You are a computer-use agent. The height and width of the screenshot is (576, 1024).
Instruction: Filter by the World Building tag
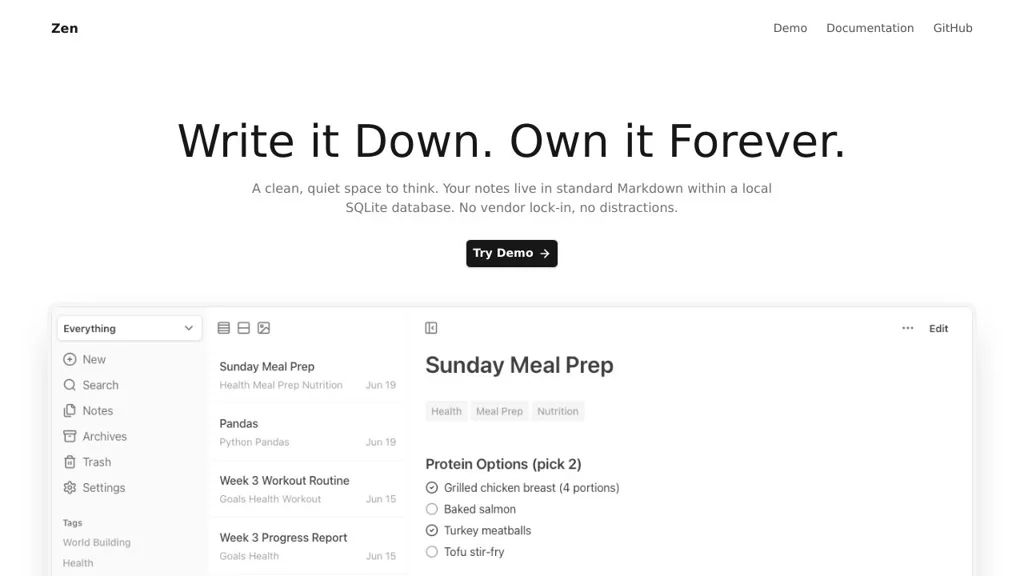coord(97,543)
